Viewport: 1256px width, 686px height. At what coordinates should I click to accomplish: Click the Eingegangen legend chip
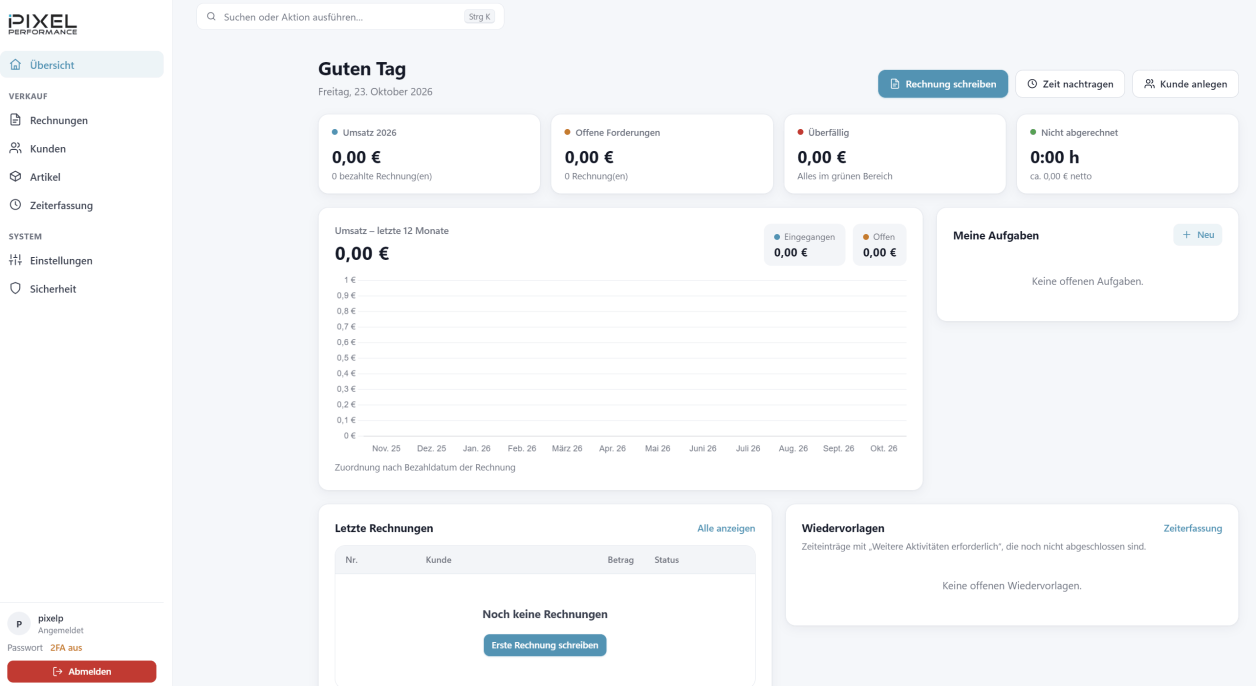pyautogui.click(x=805, y=245)
